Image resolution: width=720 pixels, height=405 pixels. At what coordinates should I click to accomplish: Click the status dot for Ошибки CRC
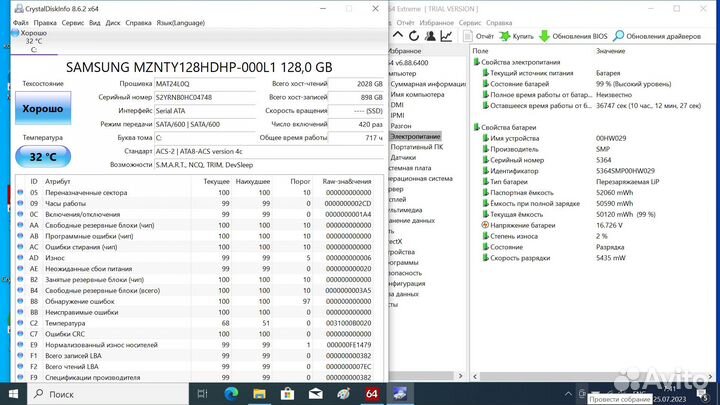(x=20, y=334)
